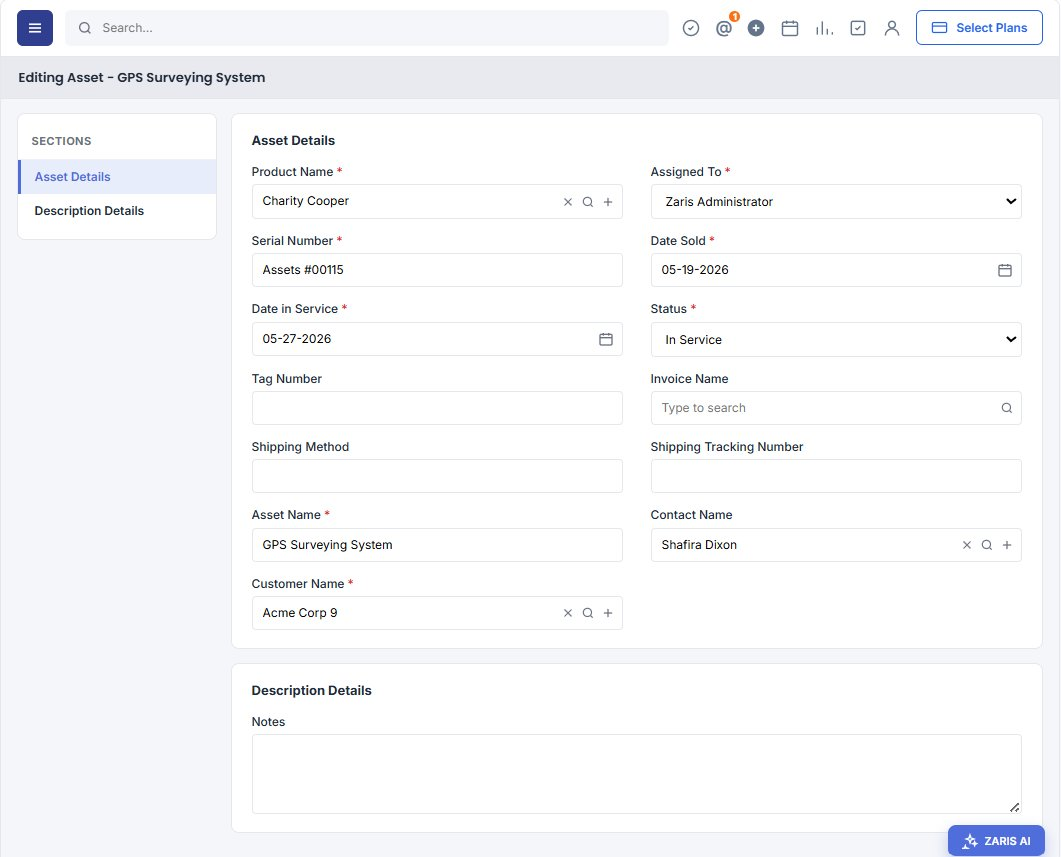Click the Shipping Tracking Number field
Screen dimensions: 1061x857
pyautogui.click(x=836, y=476)
